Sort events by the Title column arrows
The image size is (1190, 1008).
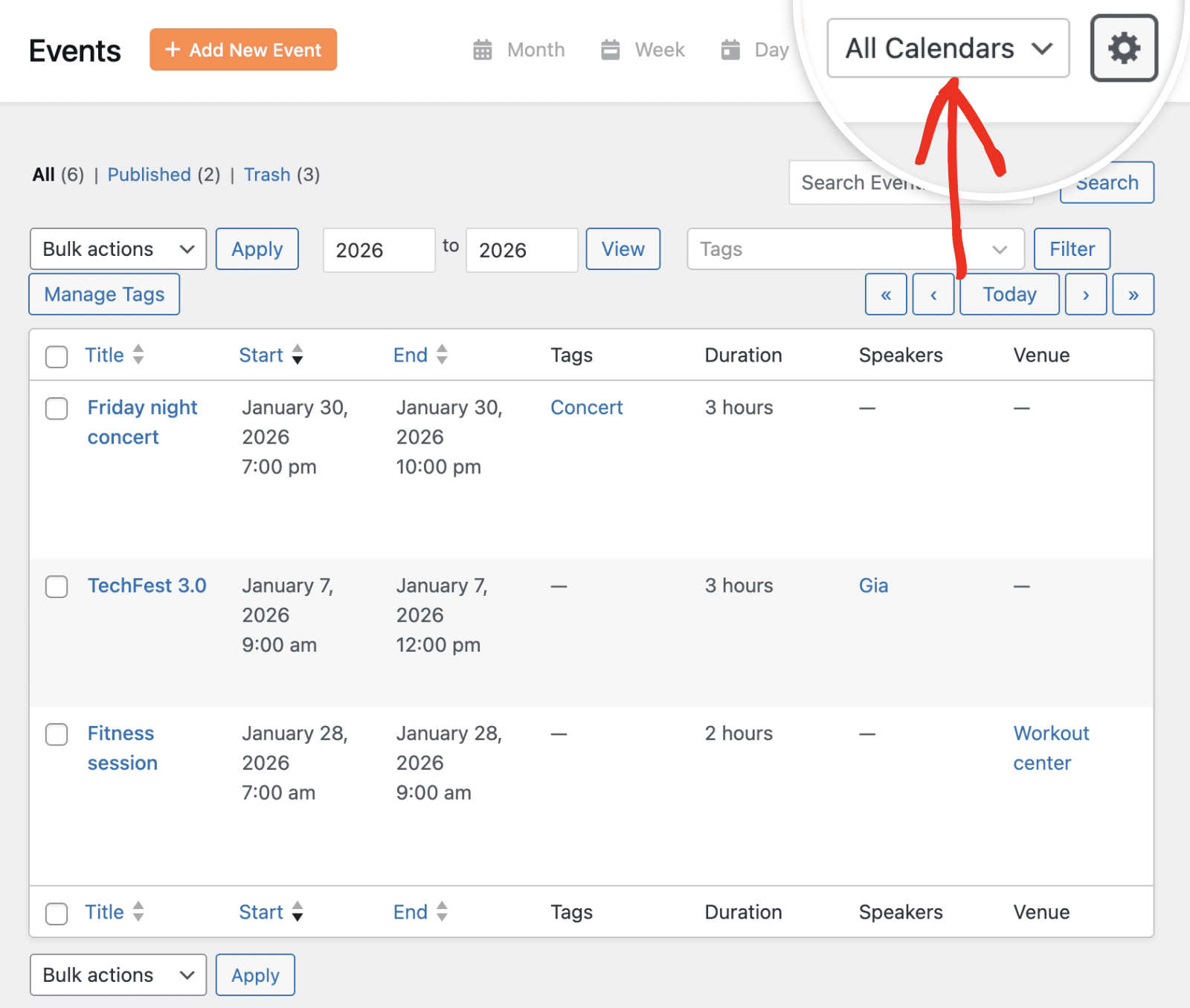click(x=139, y=355)
